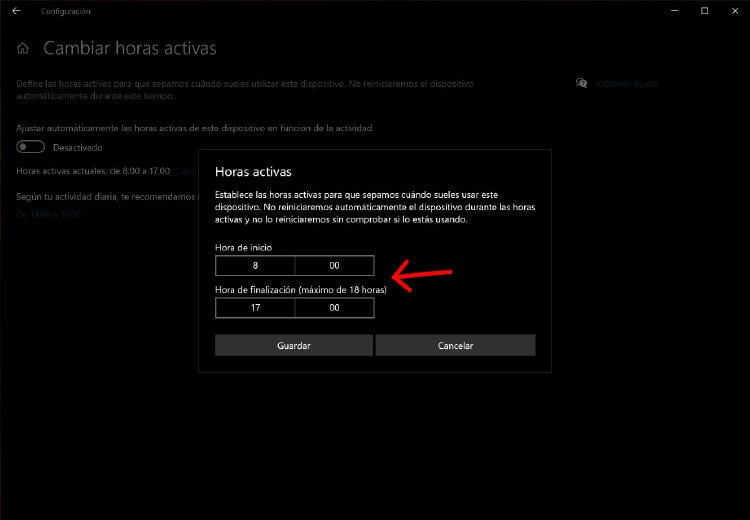Click the 'Desactivado' toggle label

click(78, 147)
